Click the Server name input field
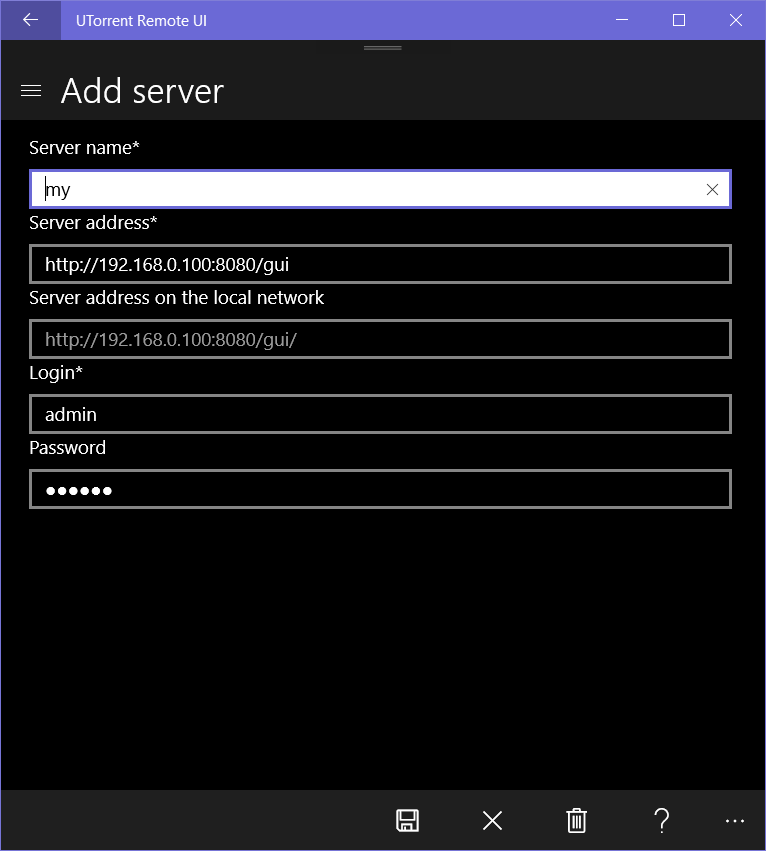The image size is (766, 851). pos(380,189)
